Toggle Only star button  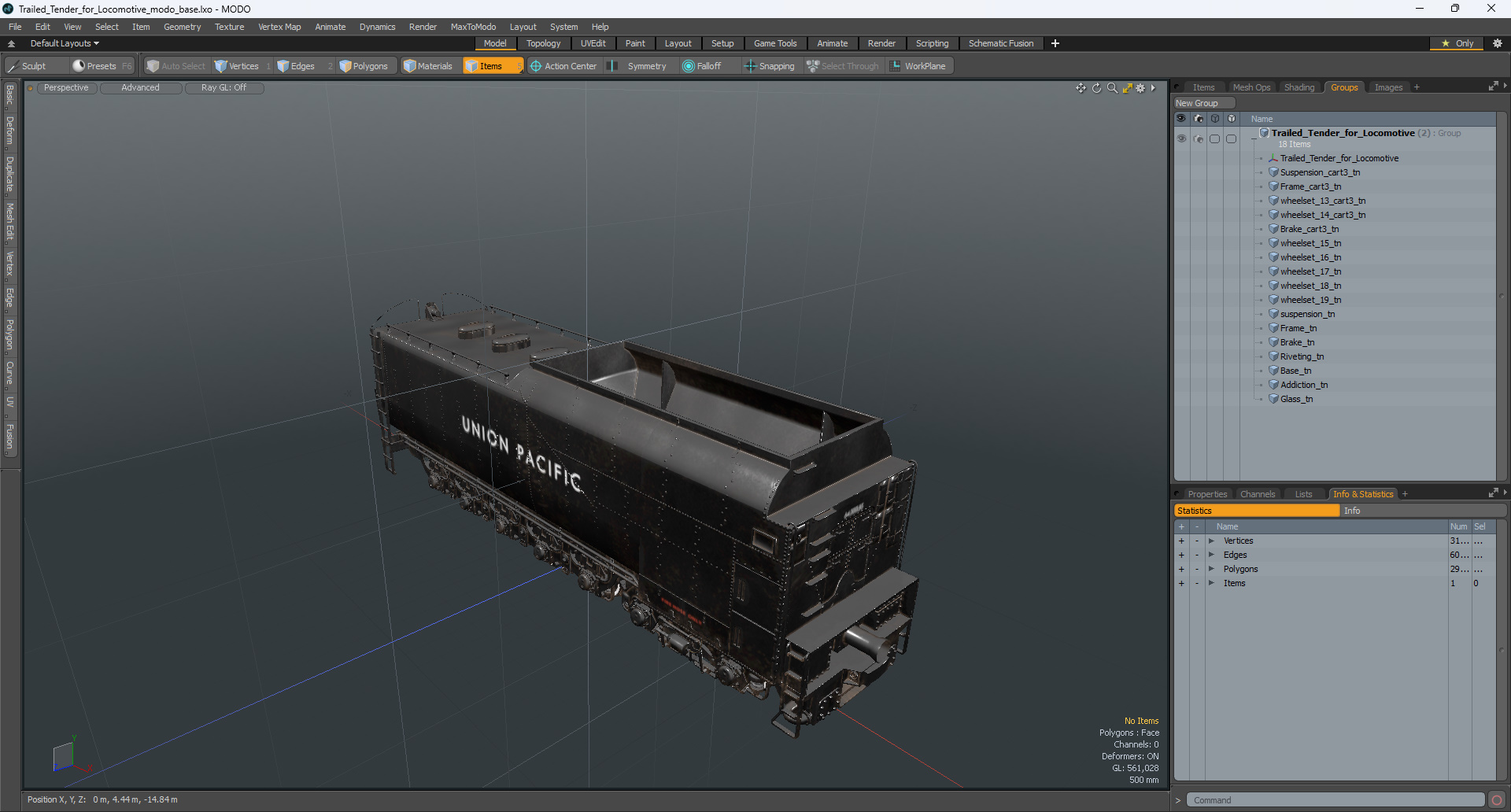(1457, 43)
